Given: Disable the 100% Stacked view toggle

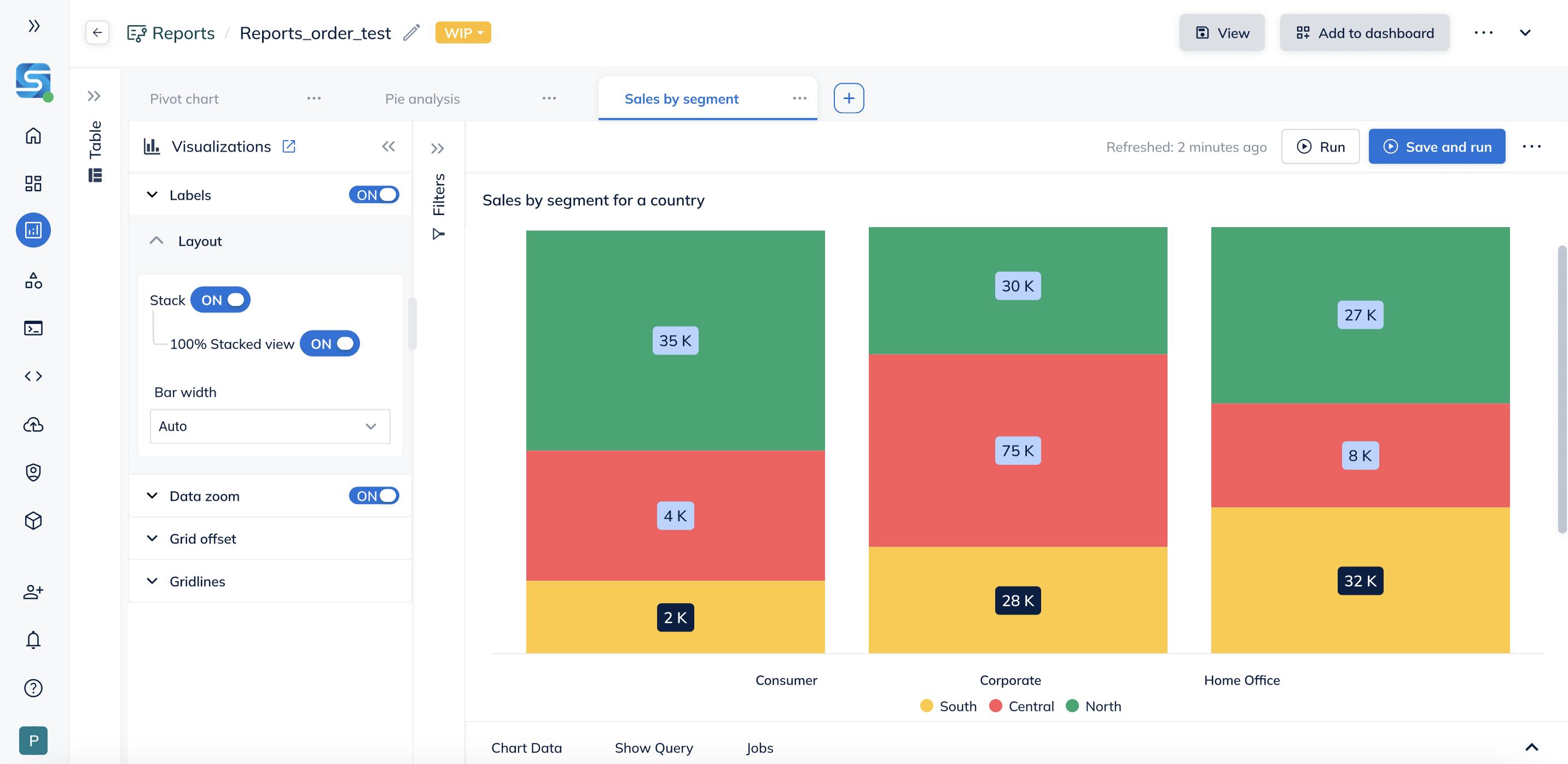Looking at the screenshot, I should pos(330,343).
